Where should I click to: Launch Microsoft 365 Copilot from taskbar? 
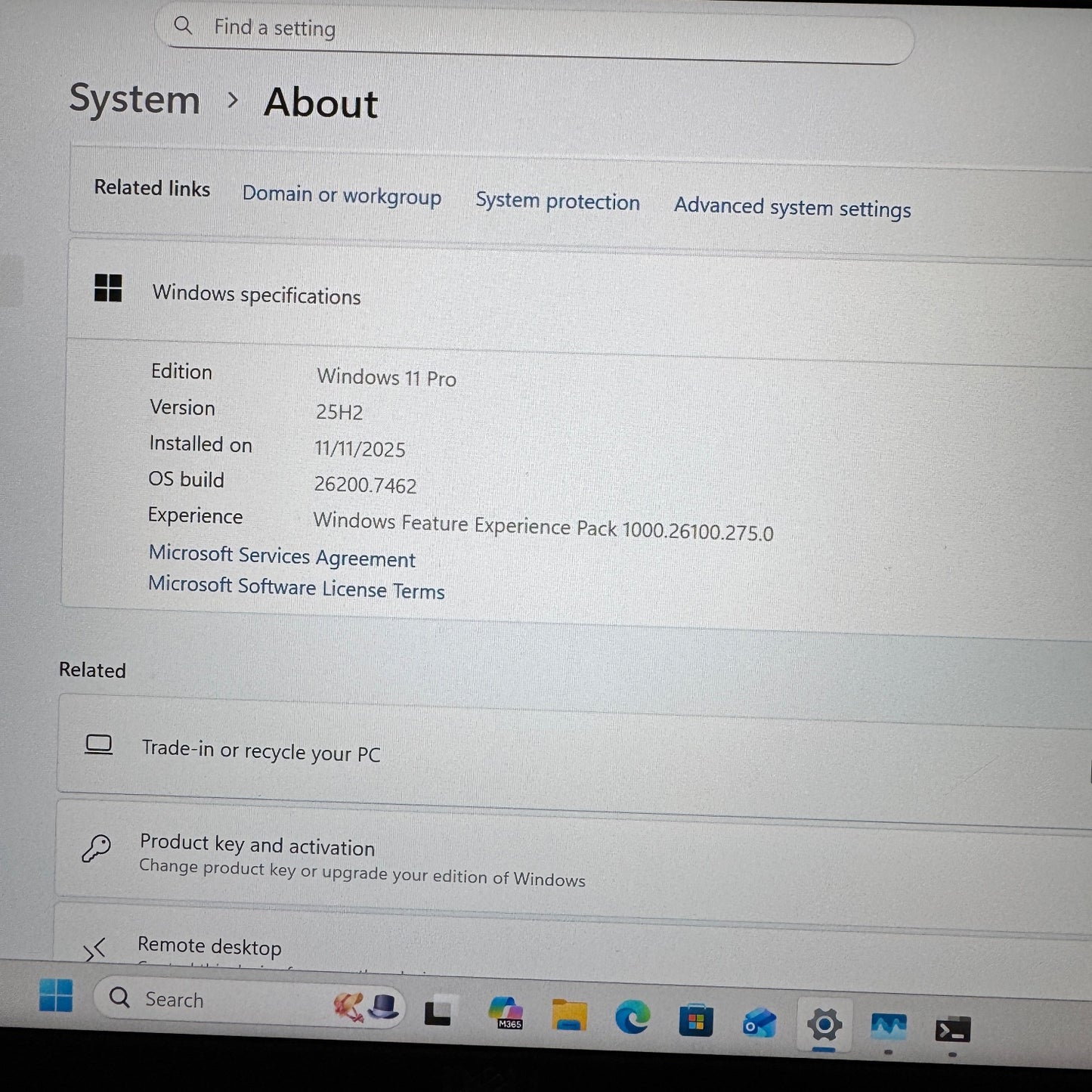click(506, 1013)
